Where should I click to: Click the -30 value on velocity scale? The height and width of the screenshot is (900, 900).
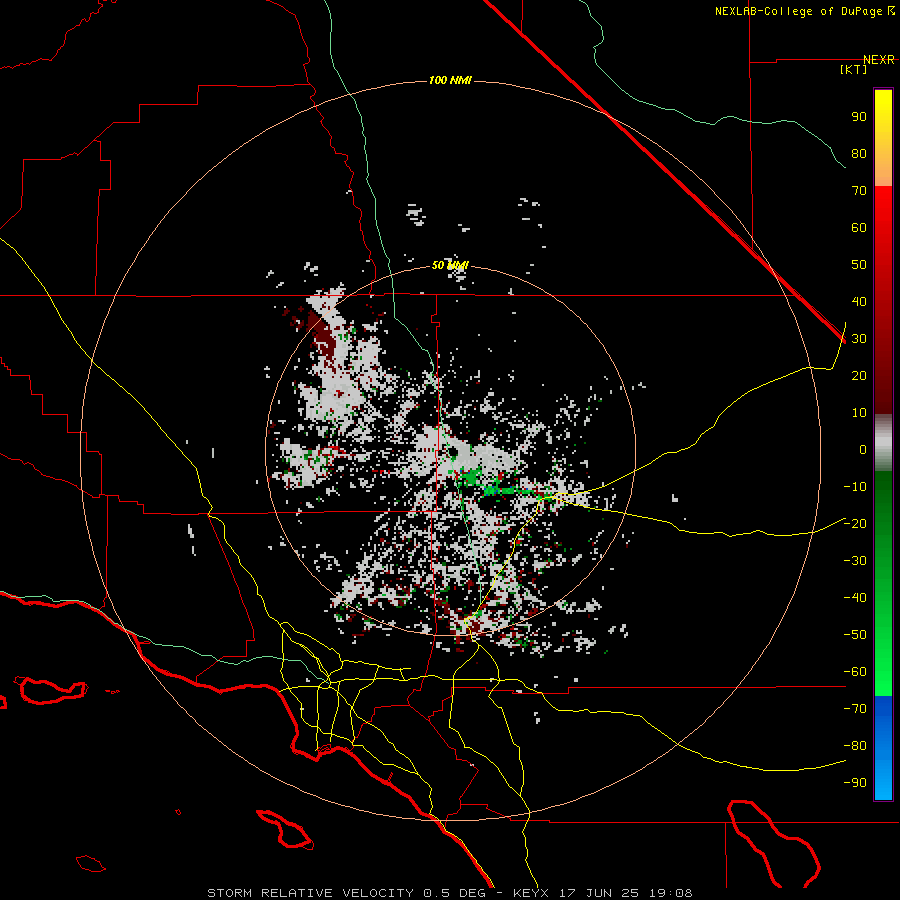[x=855, y=561]
